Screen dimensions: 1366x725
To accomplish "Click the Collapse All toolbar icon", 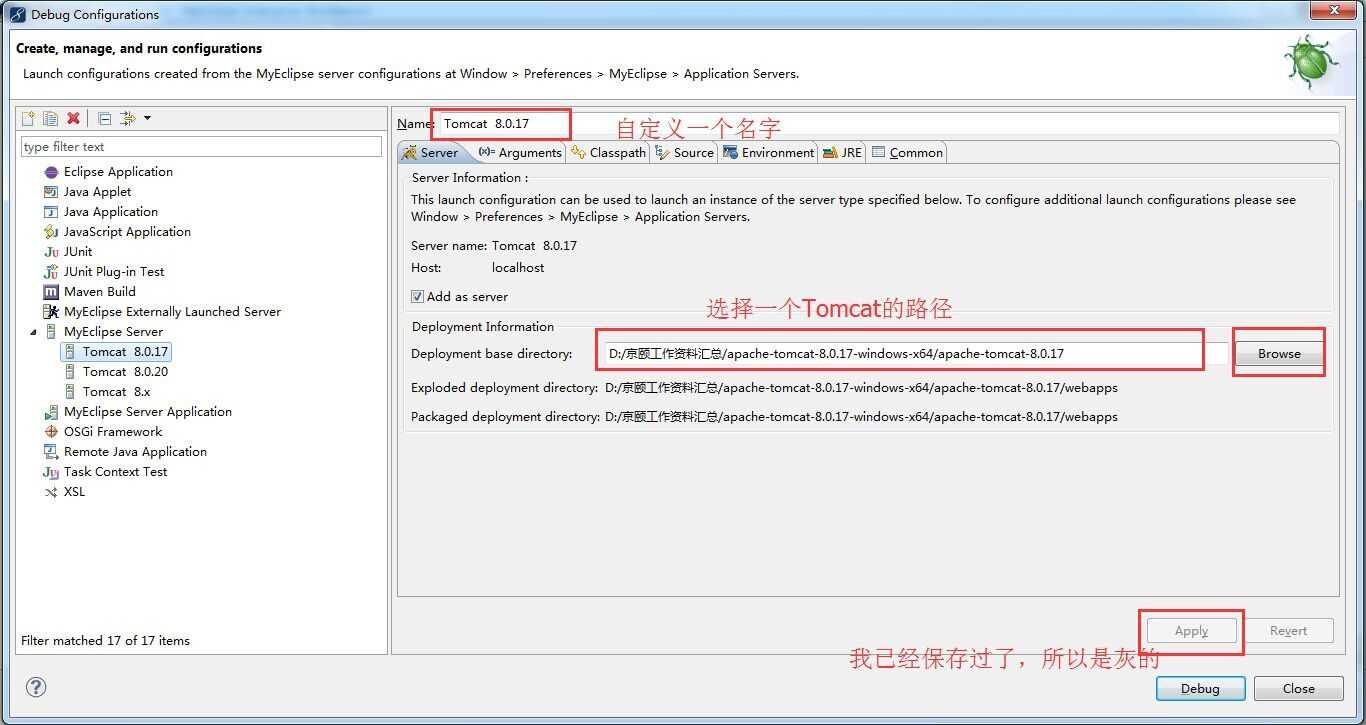I will point(104,118).
